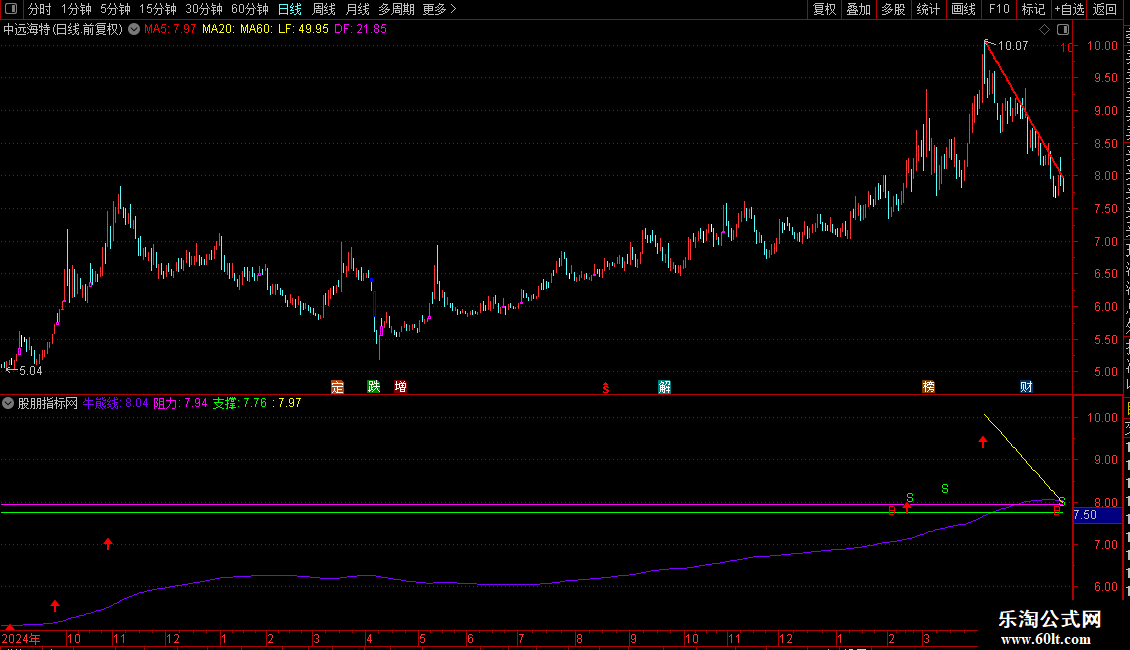Click the 5.04 low price label

tap(30, 370)
